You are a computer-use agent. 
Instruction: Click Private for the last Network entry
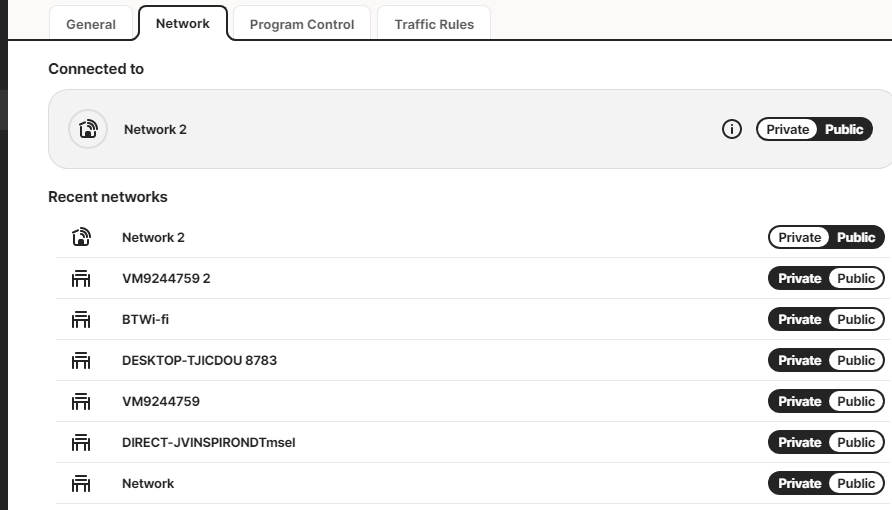pyautogui.click(x=799, y=484)
